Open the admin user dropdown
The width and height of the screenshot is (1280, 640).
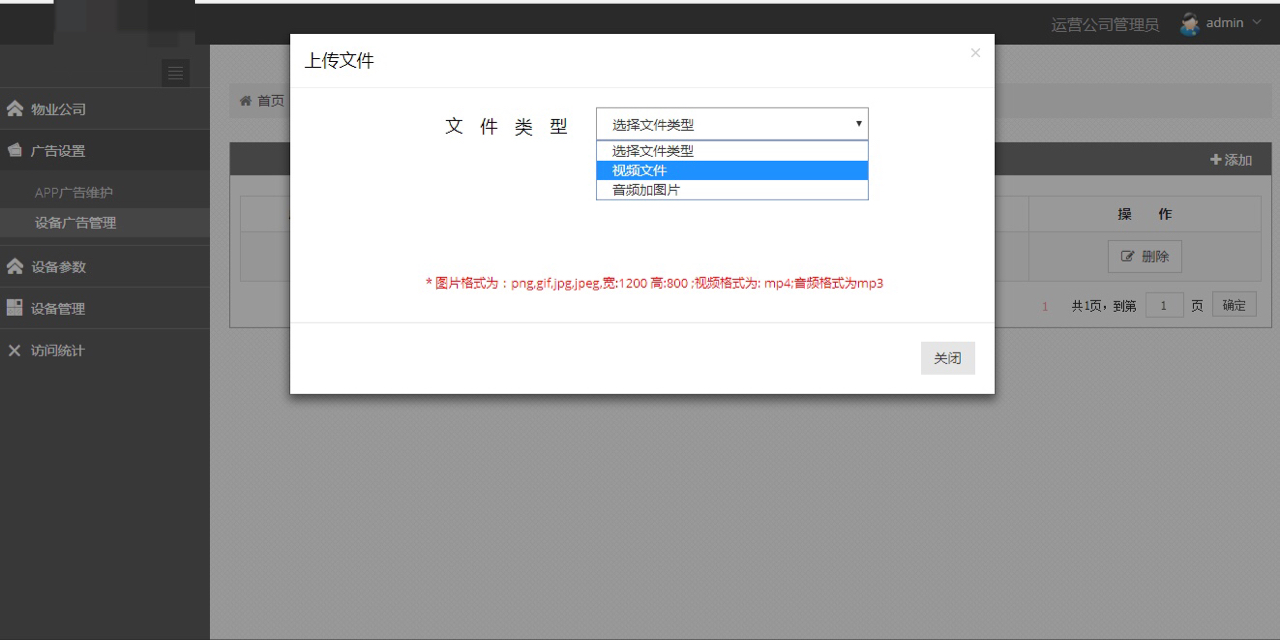point(1221,23)
